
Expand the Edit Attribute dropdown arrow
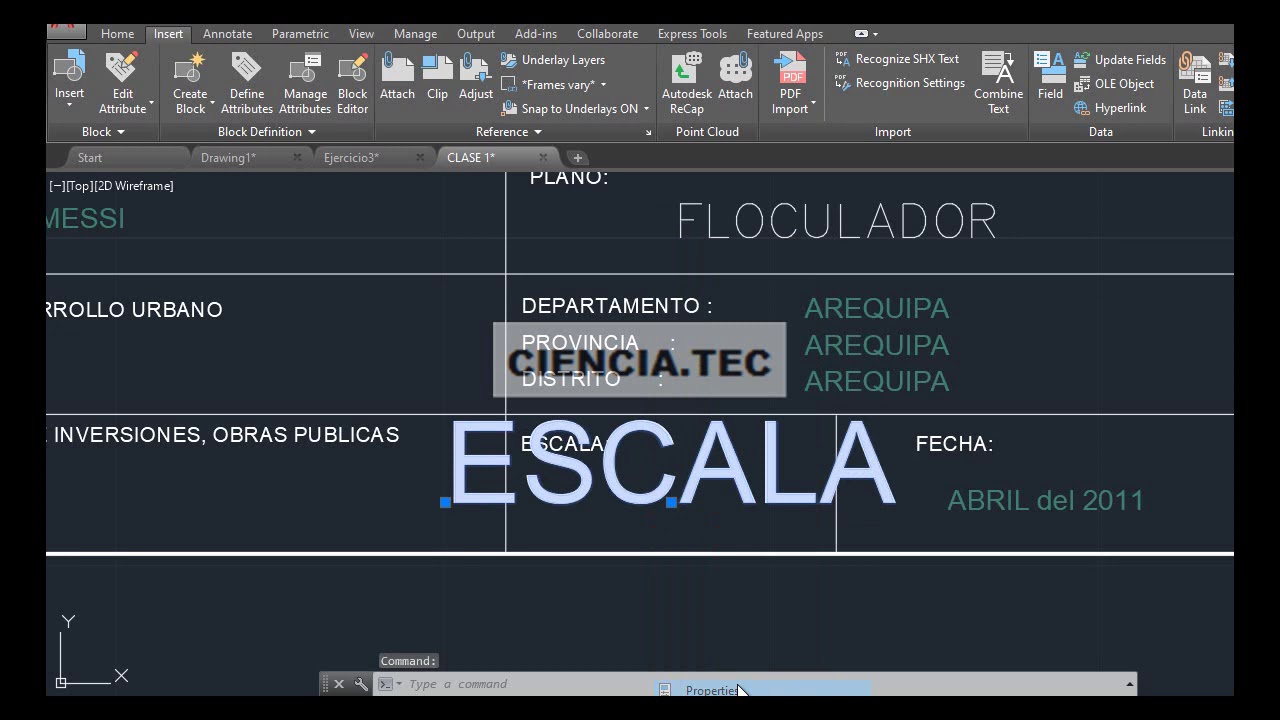click(x=151, y=102)
